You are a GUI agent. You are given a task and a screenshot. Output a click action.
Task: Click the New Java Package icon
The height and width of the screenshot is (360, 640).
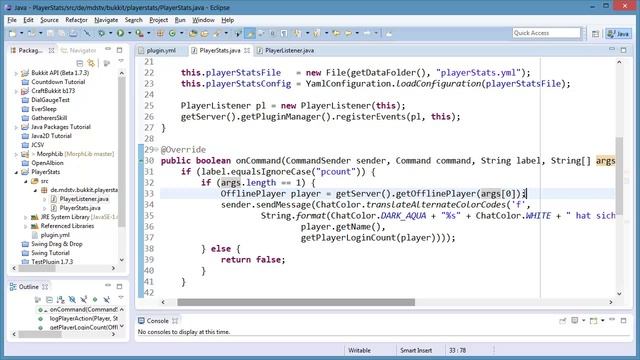(x=160, y=33)
